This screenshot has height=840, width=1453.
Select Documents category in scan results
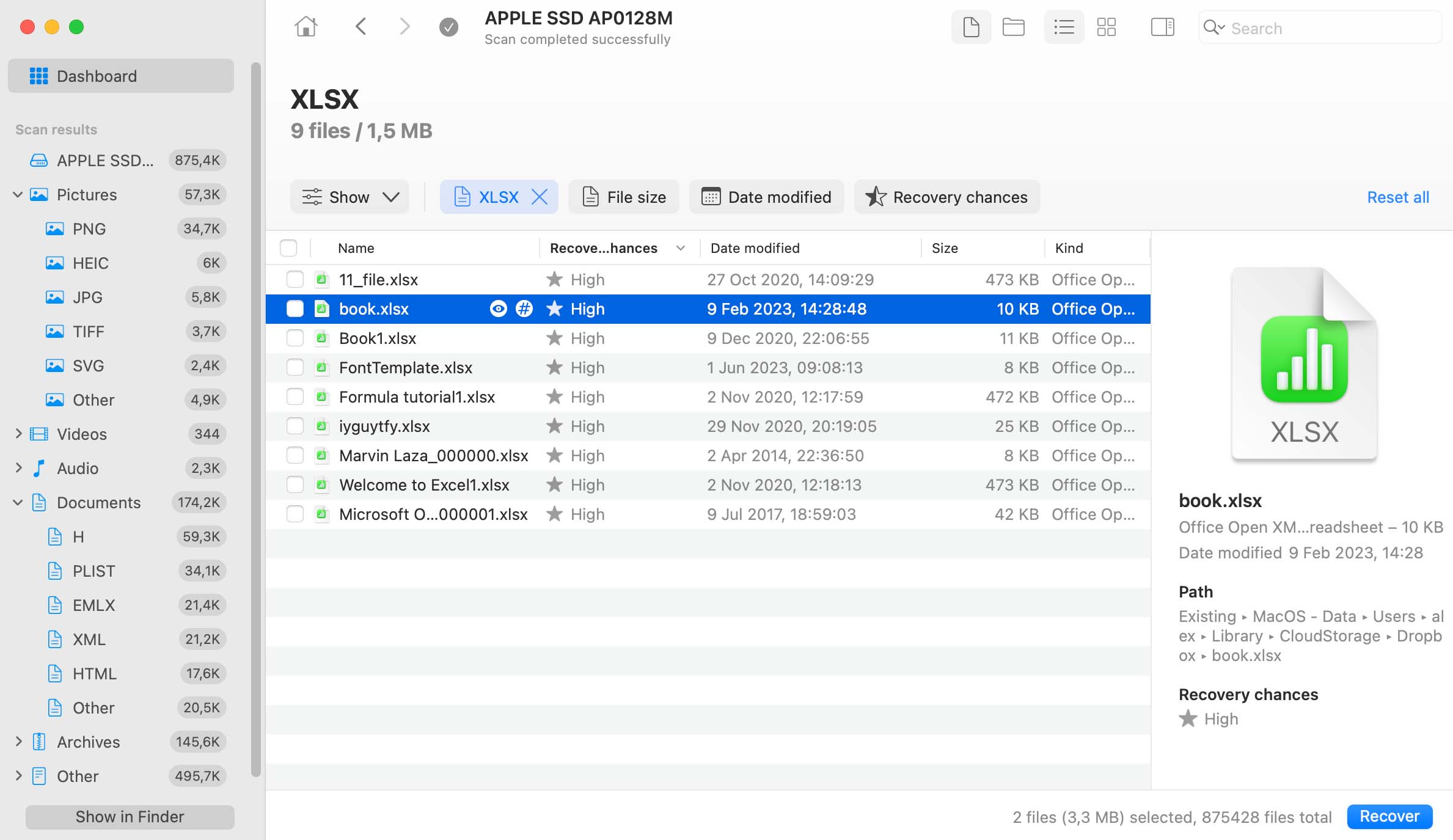[x=98, y=502]
